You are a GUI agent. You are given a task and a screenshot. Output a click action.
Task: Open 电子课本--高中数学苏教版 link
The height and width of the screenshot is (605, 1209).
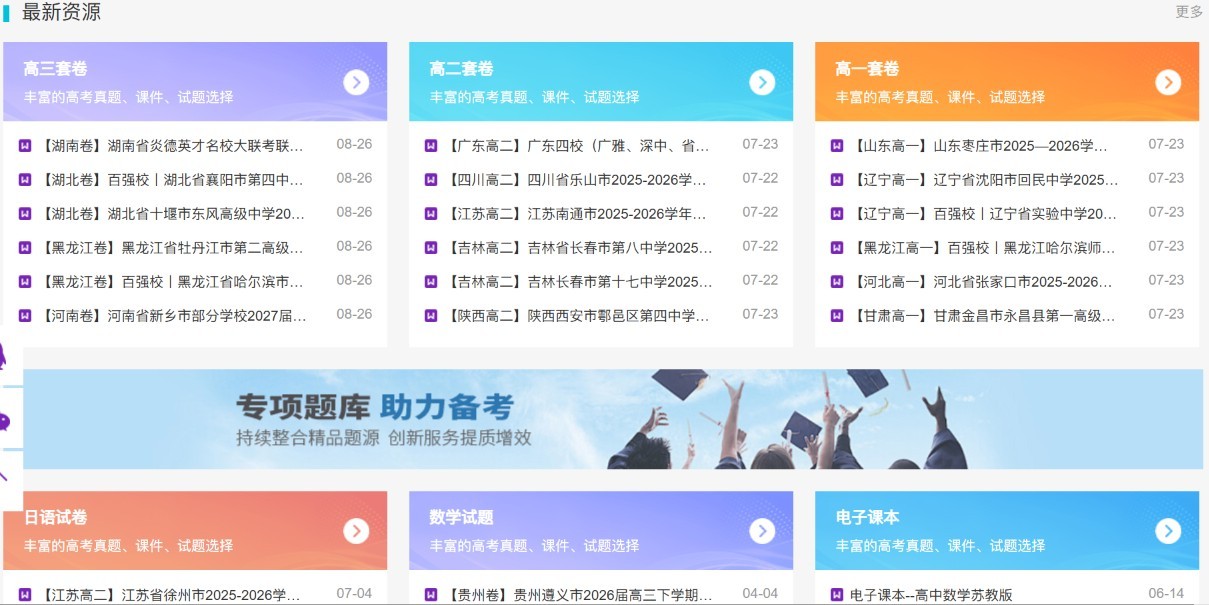pyautogui.click(x=931, y=595)
